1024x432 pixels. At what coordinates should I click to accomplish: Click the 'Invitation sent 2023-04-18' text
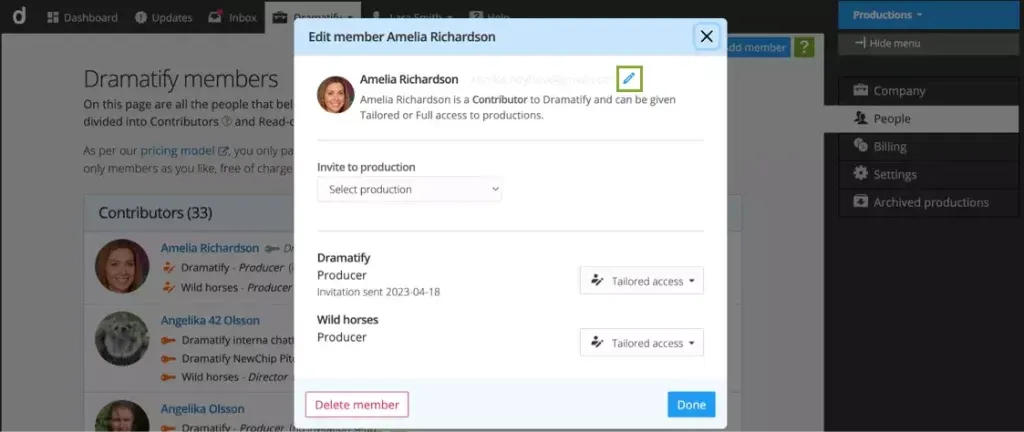(379, 292)
